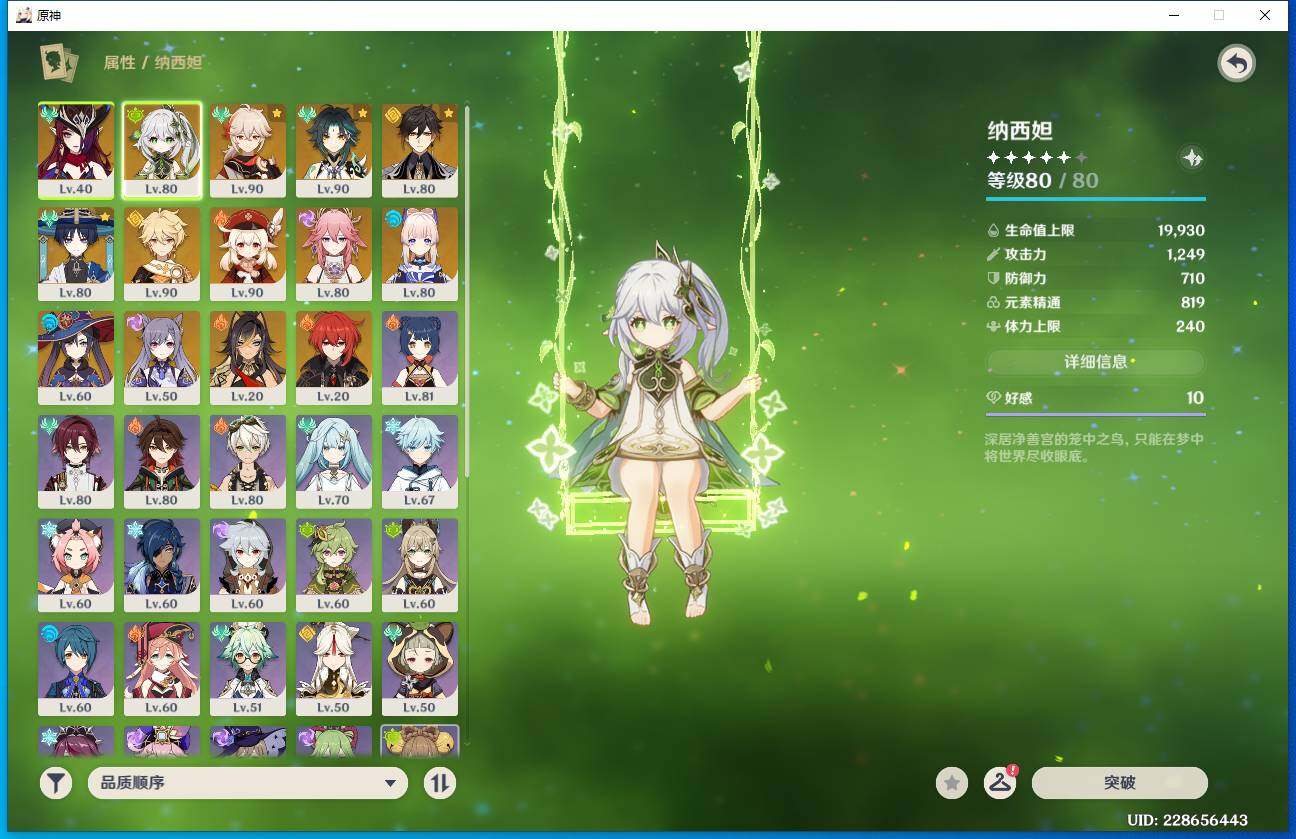Viewport: 1296px width, 839px height.
Task: Choose the blond Traveler Lv.90 portrait
Action: coord(162,254)
